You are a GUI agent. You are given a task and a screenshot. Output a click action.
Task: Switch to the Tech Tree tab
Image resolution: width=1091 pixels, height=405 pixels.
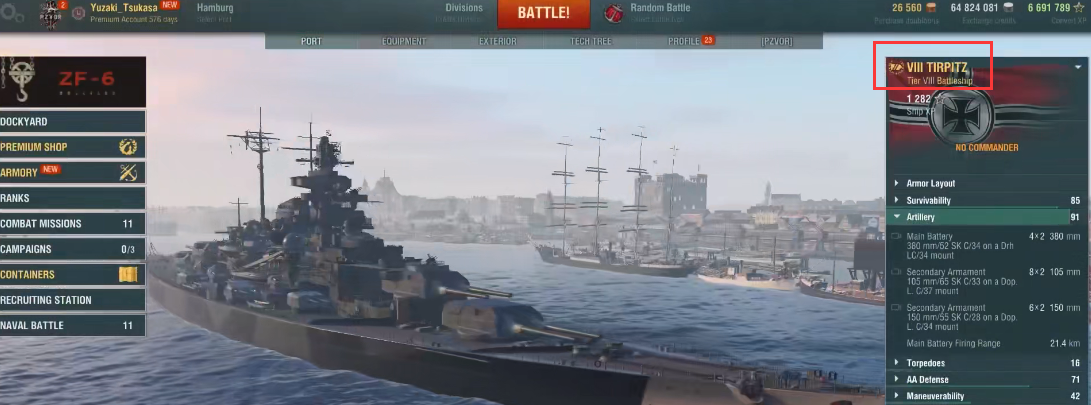pos(591,42)
